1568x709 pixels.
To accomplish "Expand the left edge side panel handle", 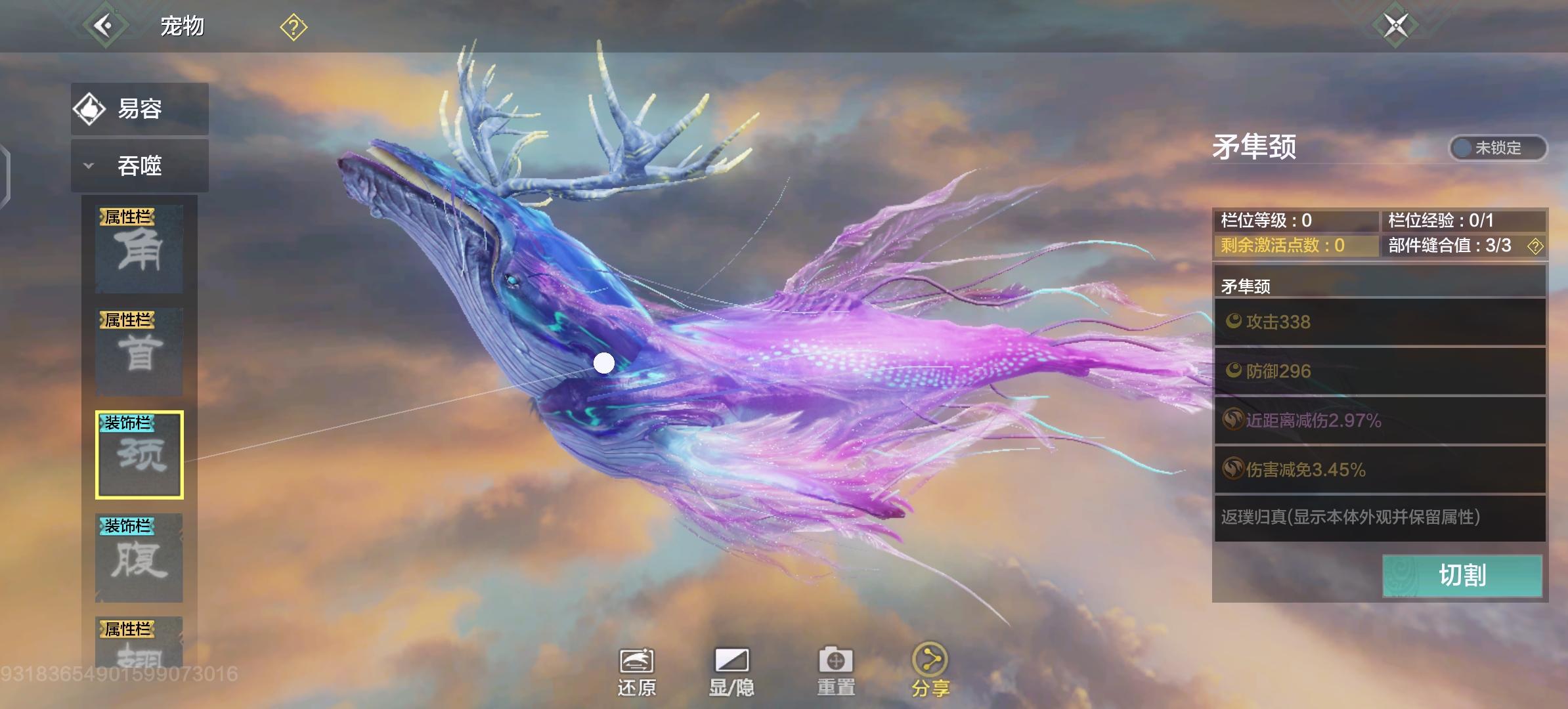I will click(5, 177).
